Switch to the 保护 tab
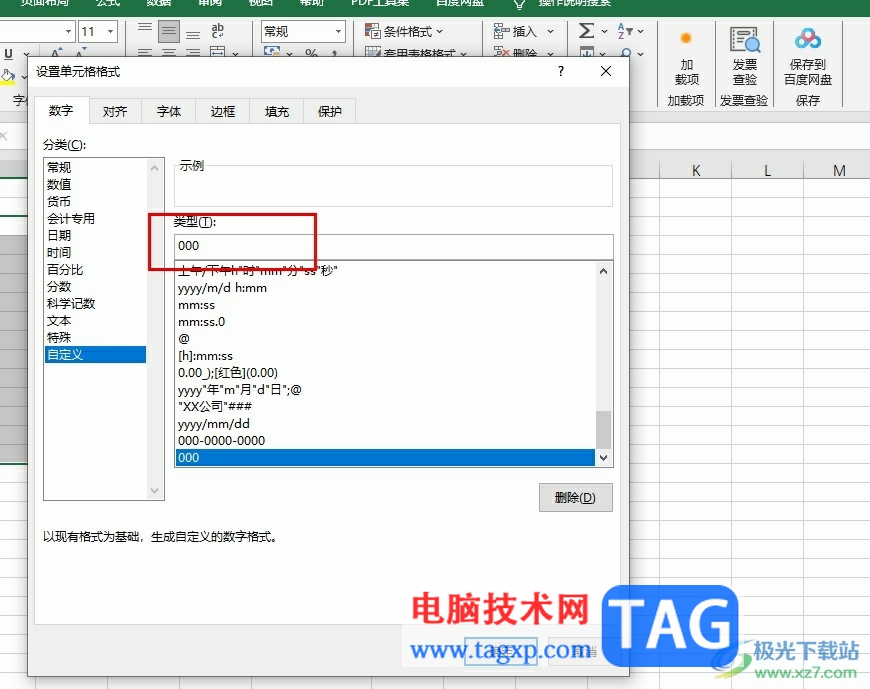Viewport: 870px width, 689px height. (330, 112)
